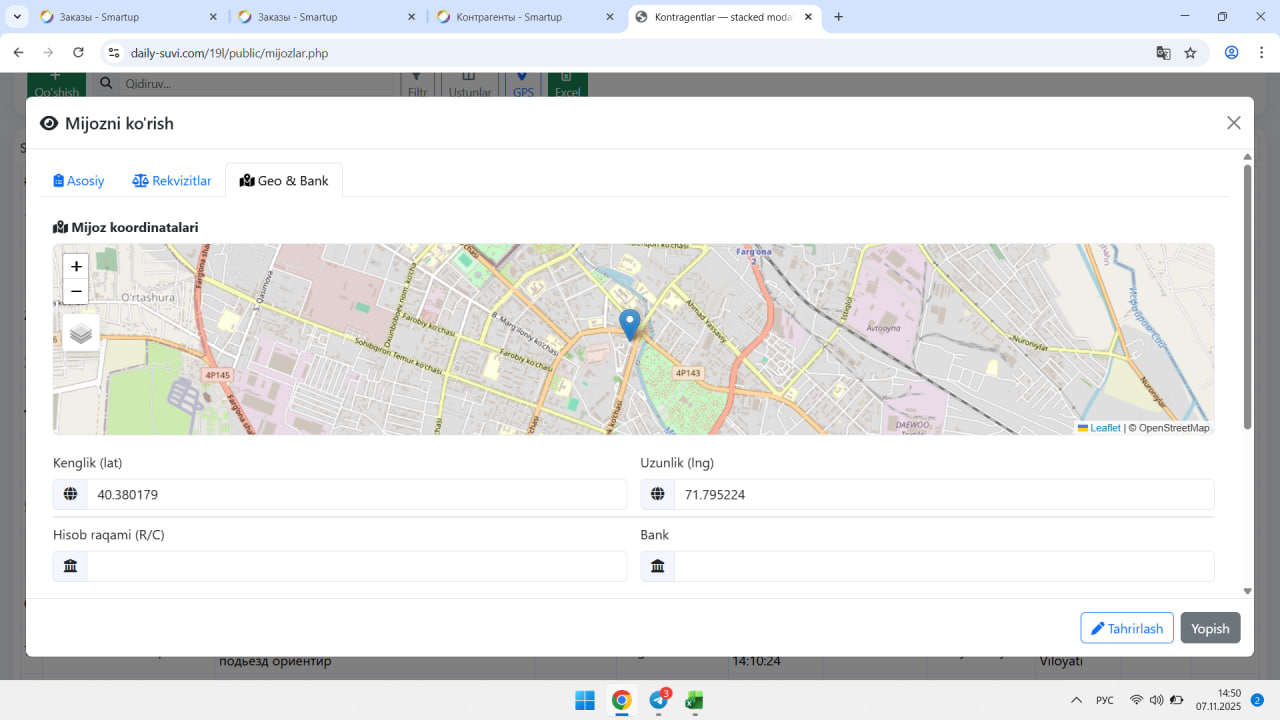Open the map layers control

pos(81,334)
